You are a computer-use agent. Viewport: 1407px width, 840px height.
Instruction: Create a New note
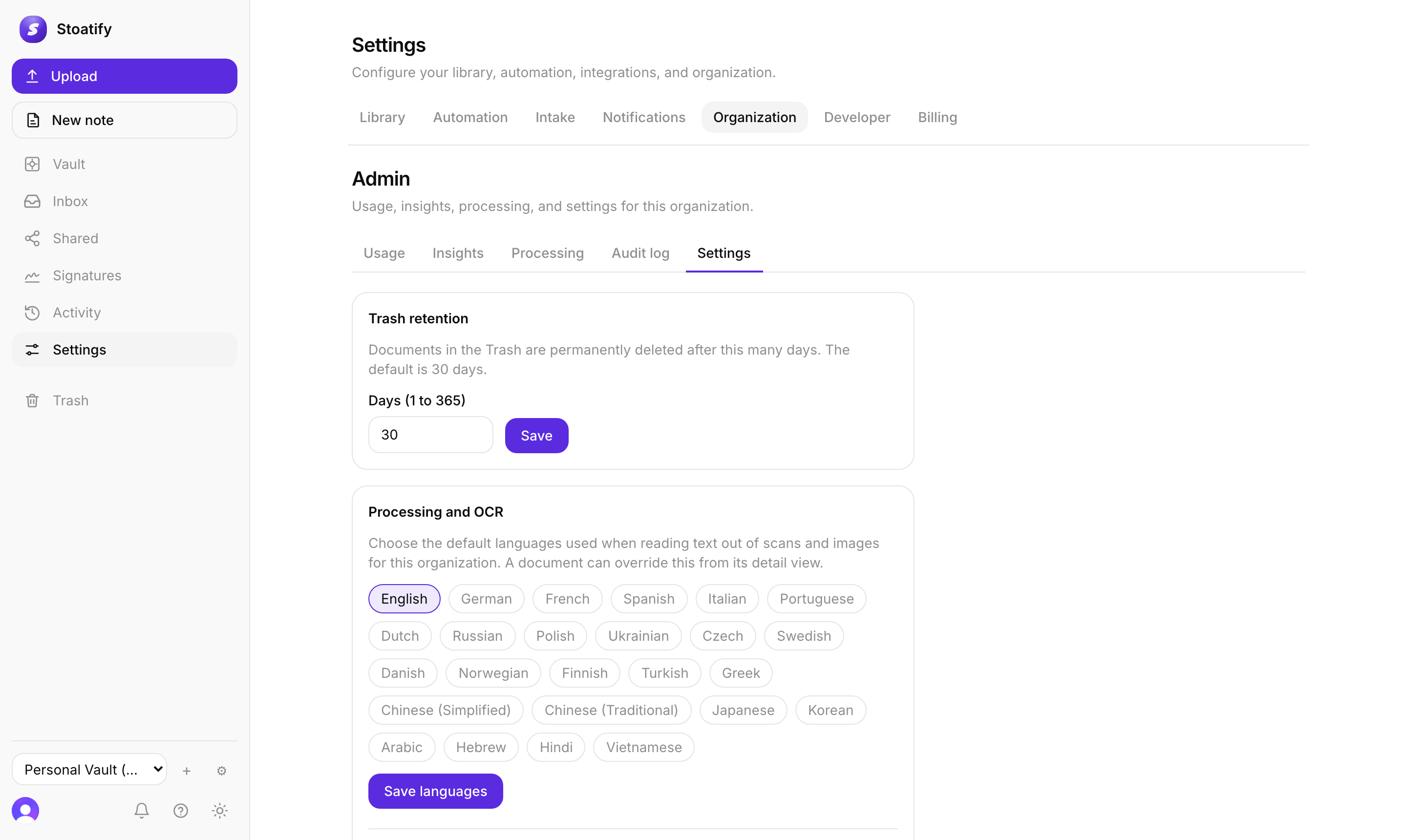click(x=124, y=120)
